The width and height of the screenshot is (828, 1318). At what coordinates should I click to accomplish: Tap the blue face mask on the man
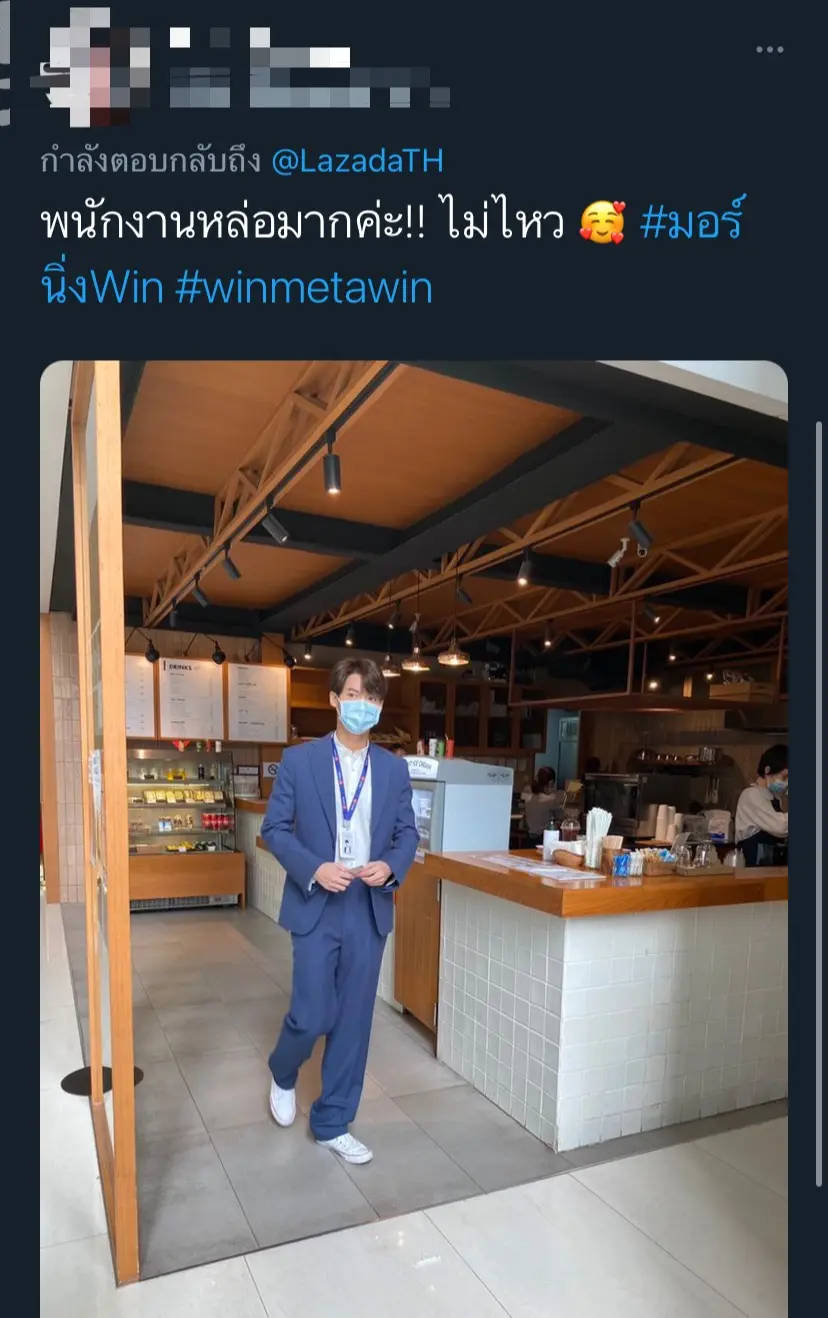coord(358,714)
